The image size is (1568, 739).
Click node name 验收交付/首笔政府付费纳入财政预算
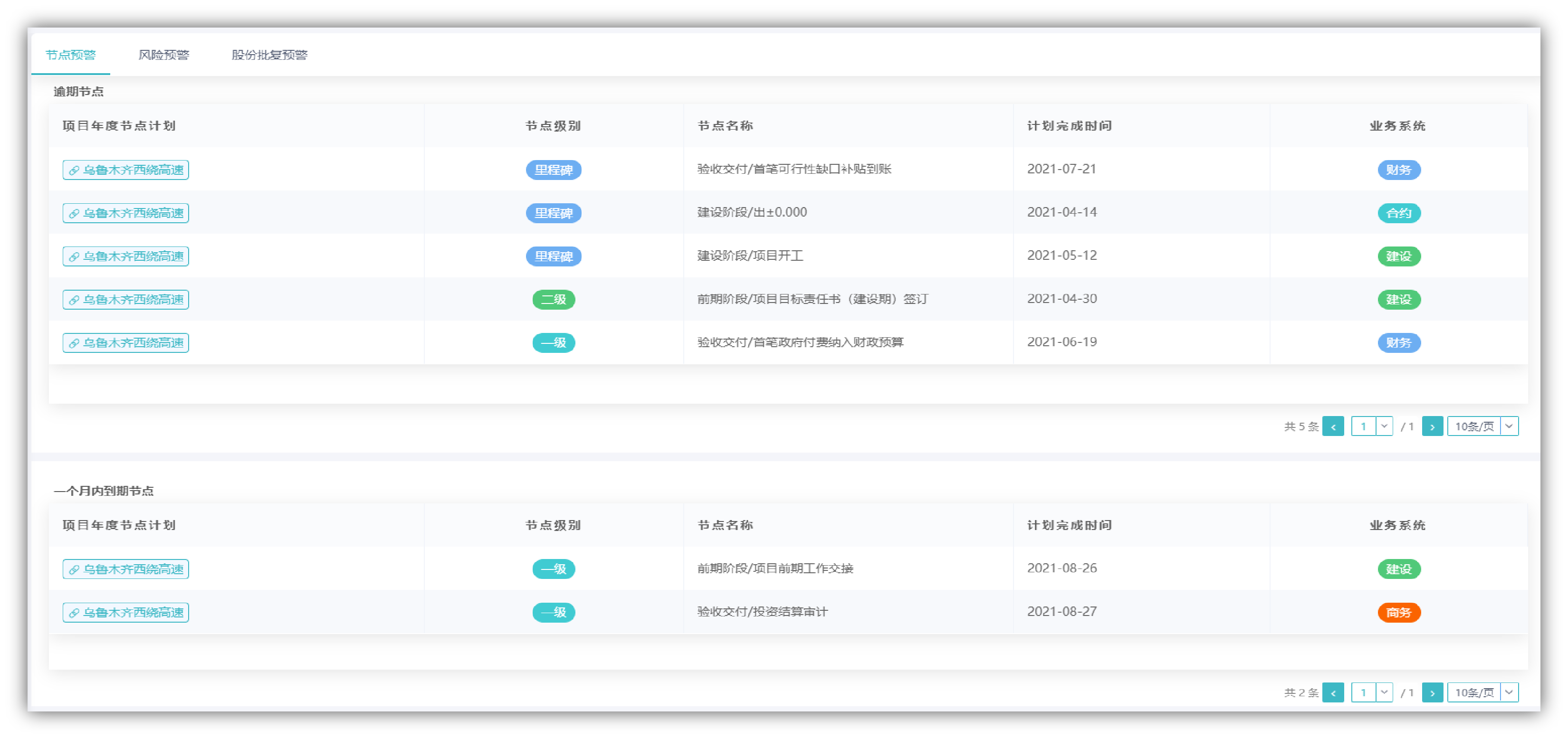pos(801,342)
